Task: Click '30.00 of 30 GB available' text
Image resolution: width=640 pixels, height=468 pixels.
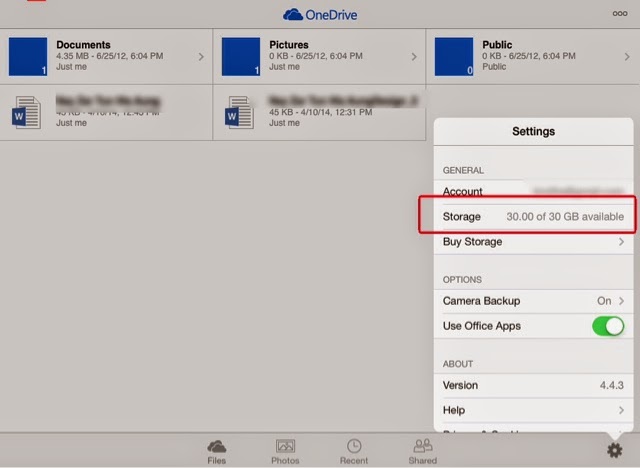Action: pyautogui.click(x=565, y=217)
